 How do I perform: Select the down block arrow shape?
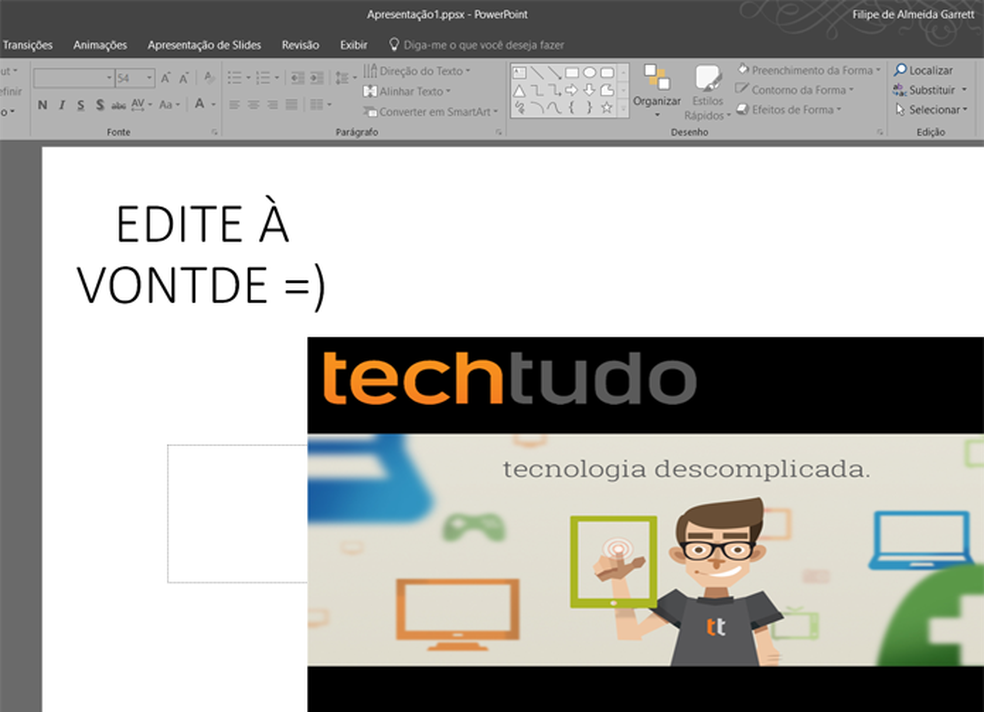click(589, 90)
